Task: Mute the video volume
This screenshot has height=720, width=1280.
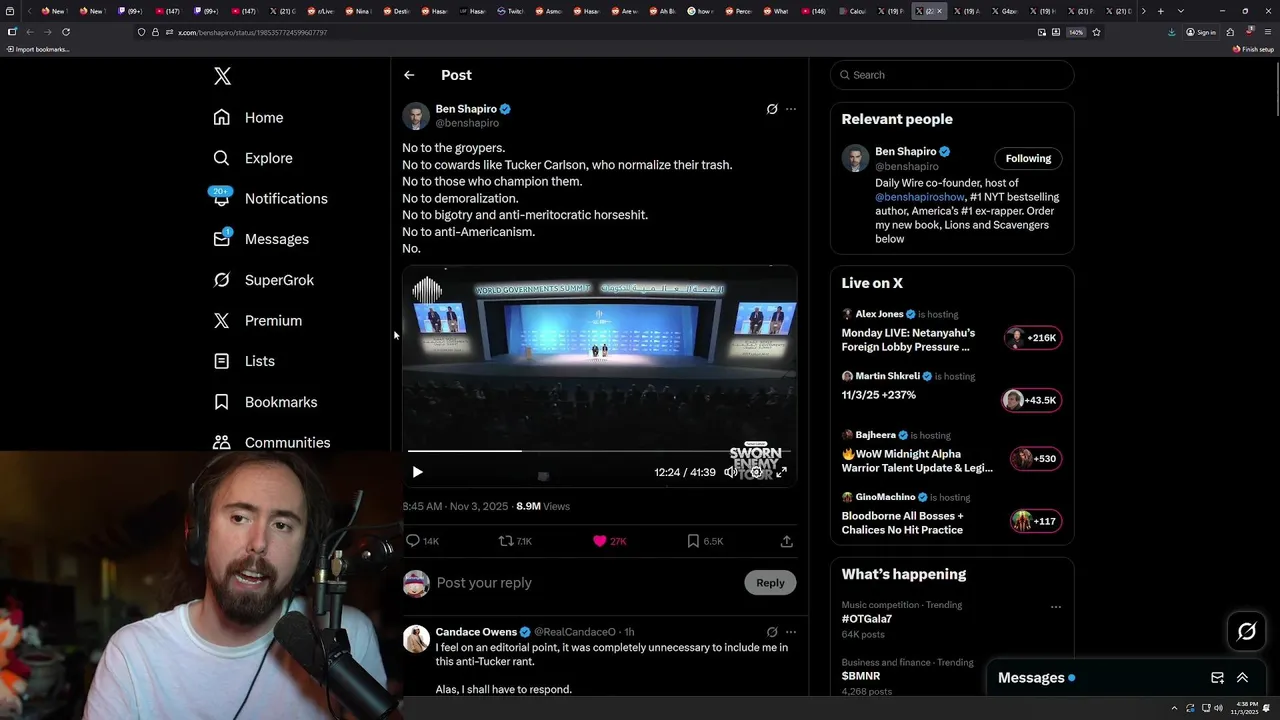Action: click(730, 472)
